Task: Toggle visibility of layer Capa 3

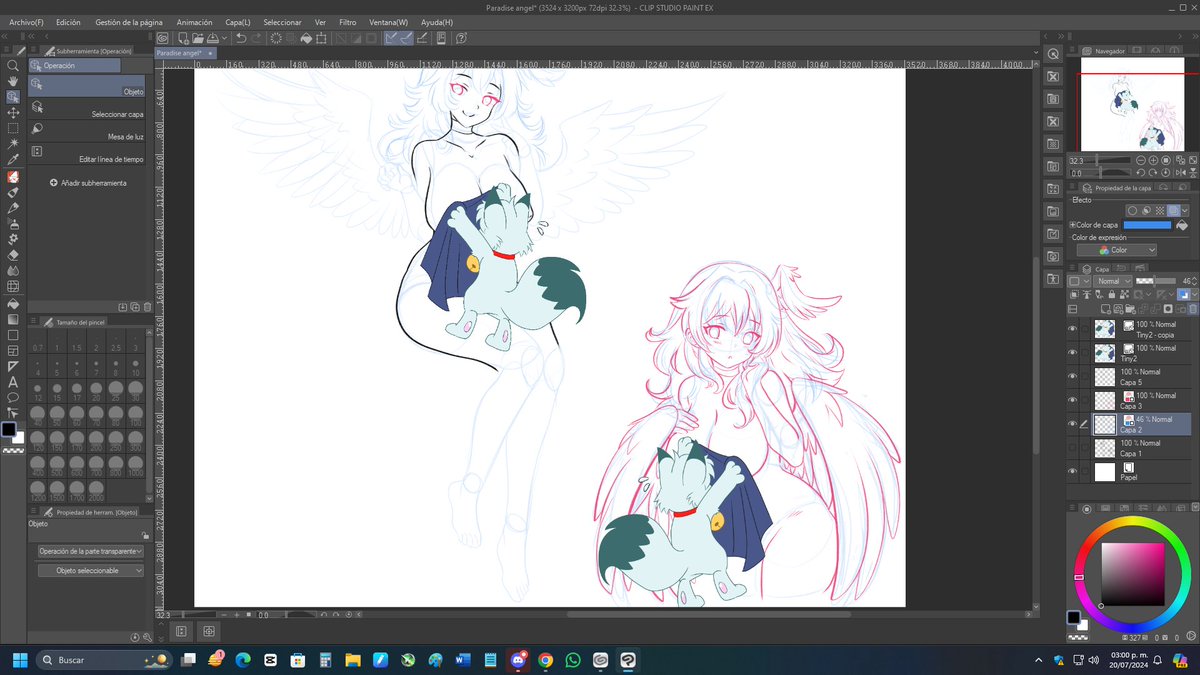Action: click(x=1072, y=400)
